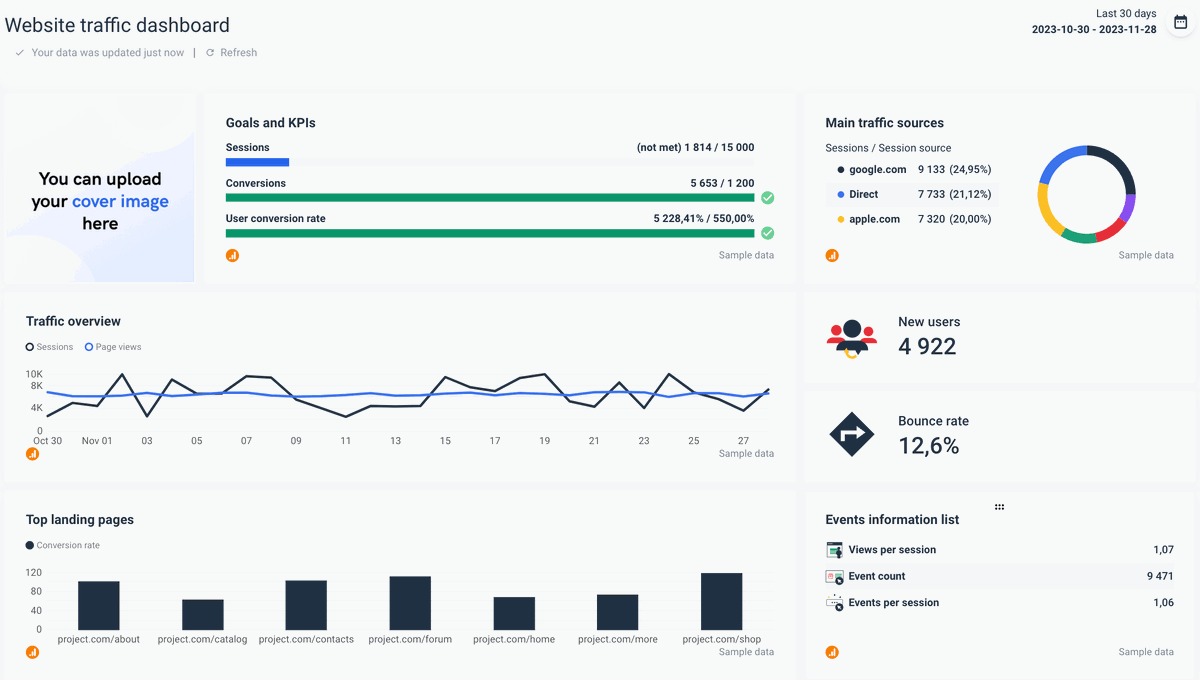
Task: Click the Bounce rate arrow sign icon
Action: 852,435
